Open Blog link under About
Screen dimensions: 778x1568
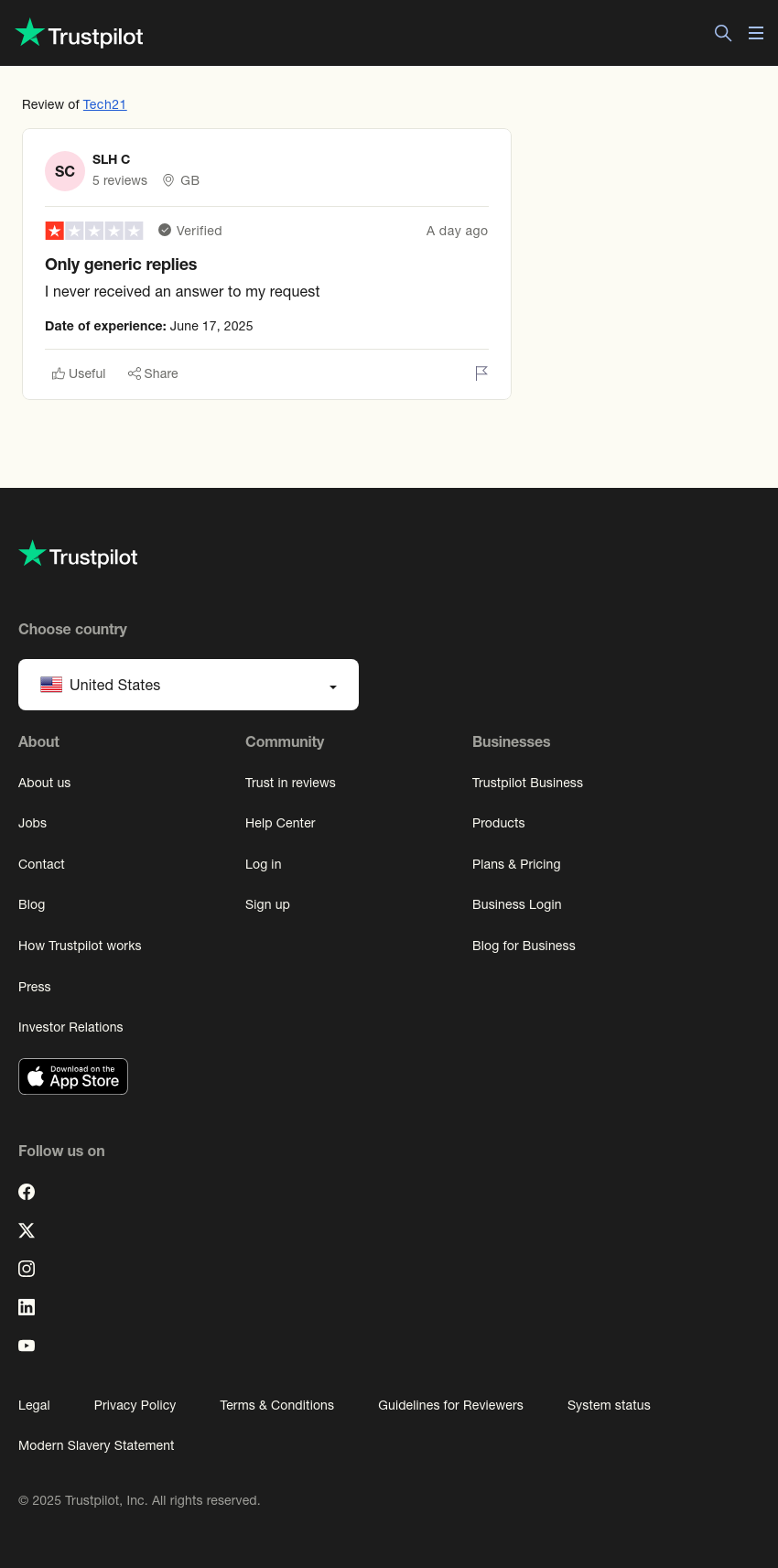click(31, 904)
